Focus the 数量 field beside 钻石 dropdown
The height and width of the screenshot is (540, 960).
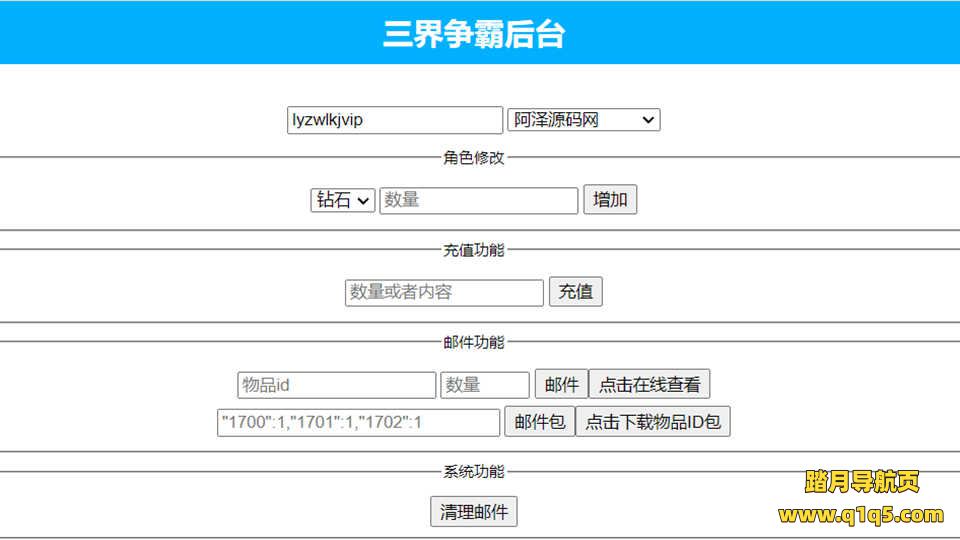point(478,200)
